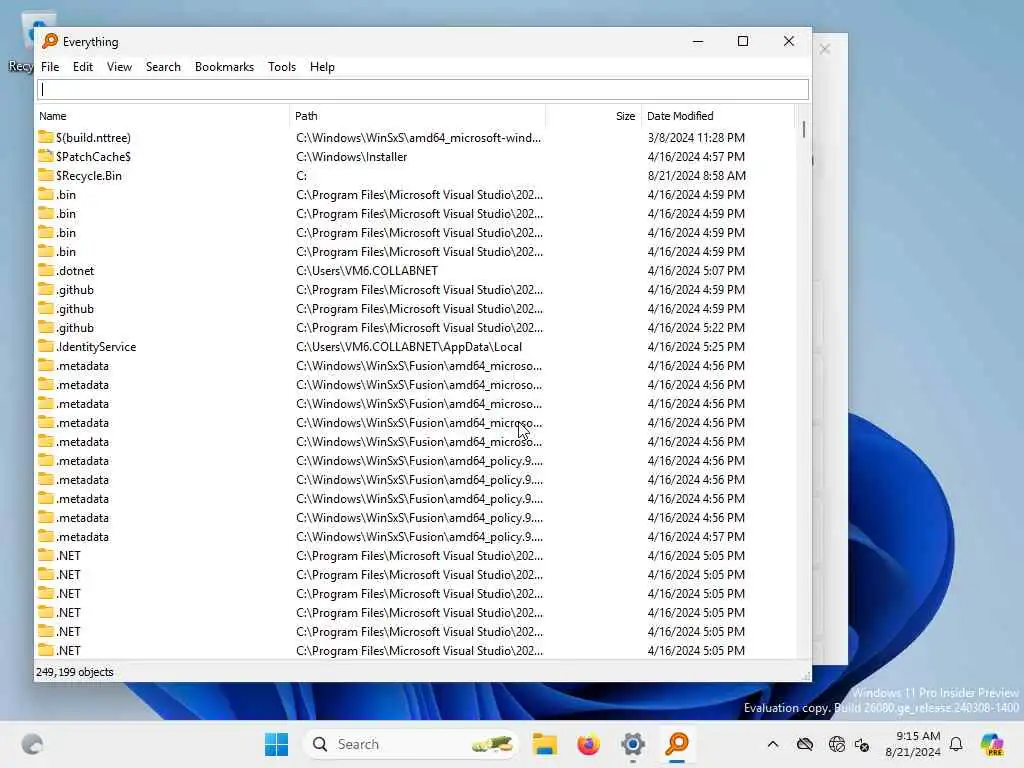Image resolution: width=1024 pixels, height=768 pixels.
Task: Click the OneDrive cloud tray icon
Action: pos(805,744)
